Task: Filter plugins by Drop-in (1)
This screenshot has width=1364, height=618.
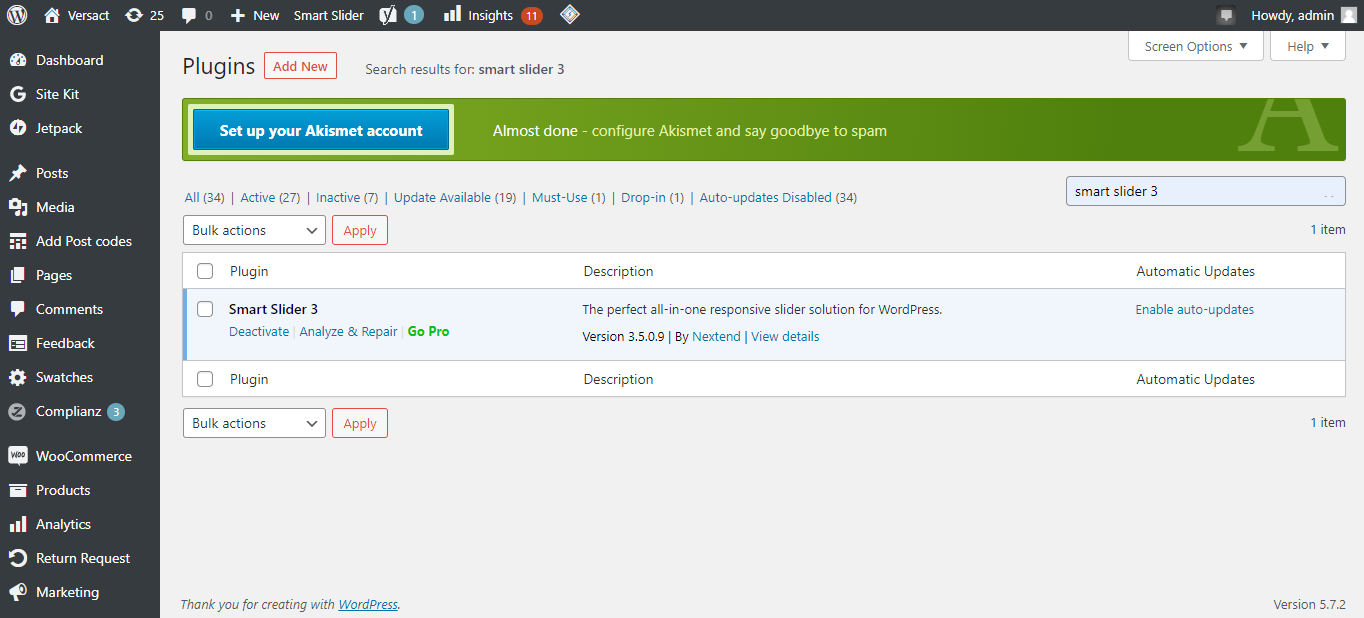Action: click(652, 198)
